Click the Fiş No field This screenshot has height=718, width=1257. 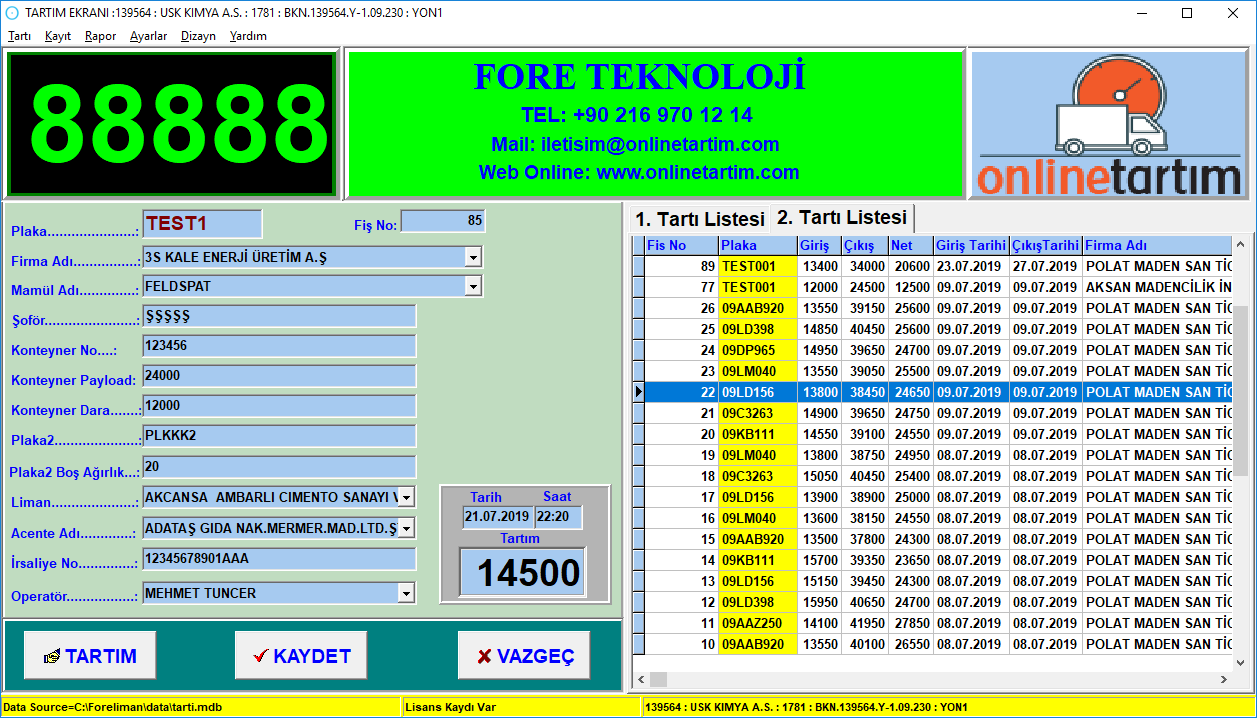(x=443, y=221)
